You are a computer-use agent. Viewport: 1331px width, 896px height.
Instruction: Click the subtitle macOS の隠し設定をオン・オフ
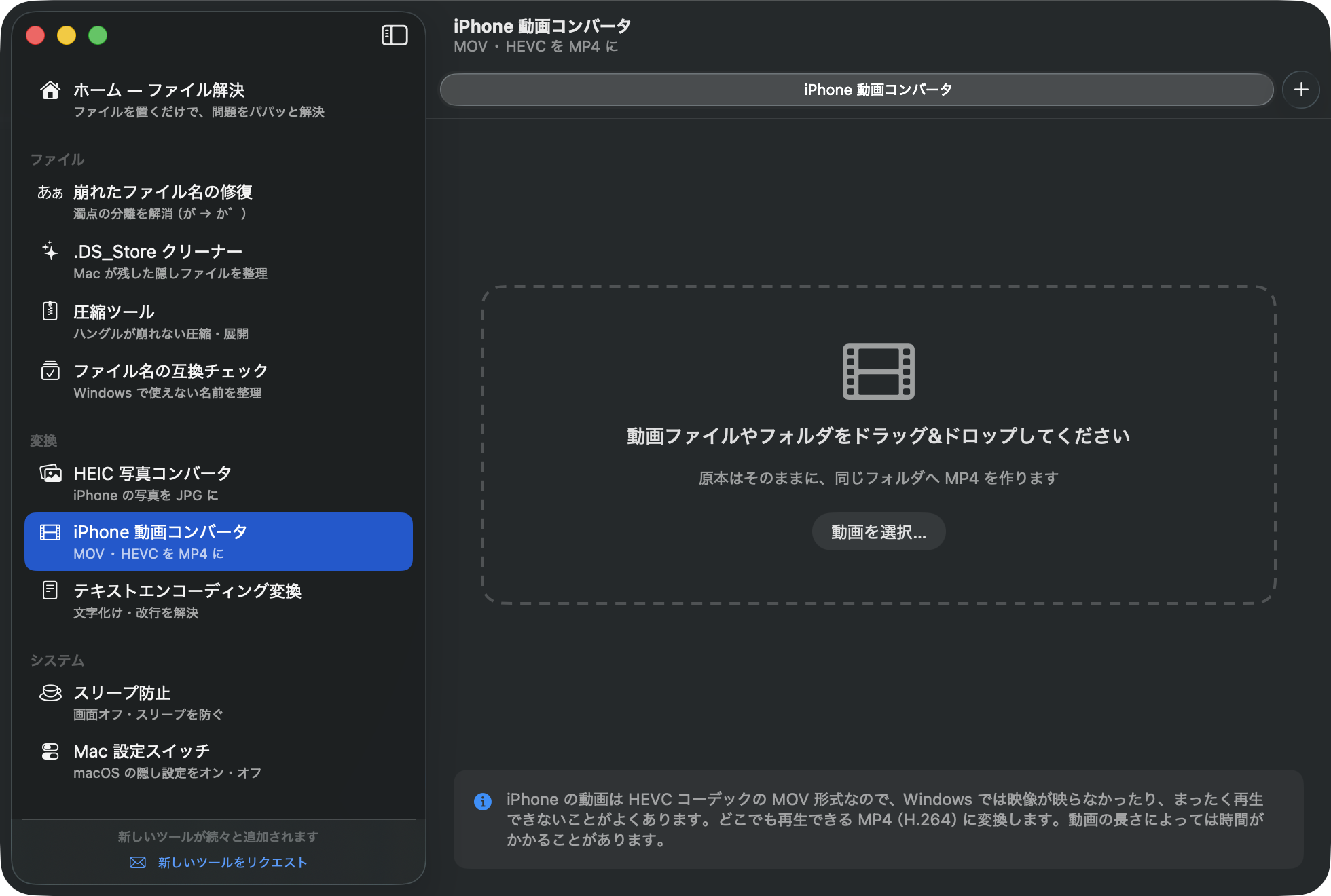pyautogui.click(x=168, y=772)
